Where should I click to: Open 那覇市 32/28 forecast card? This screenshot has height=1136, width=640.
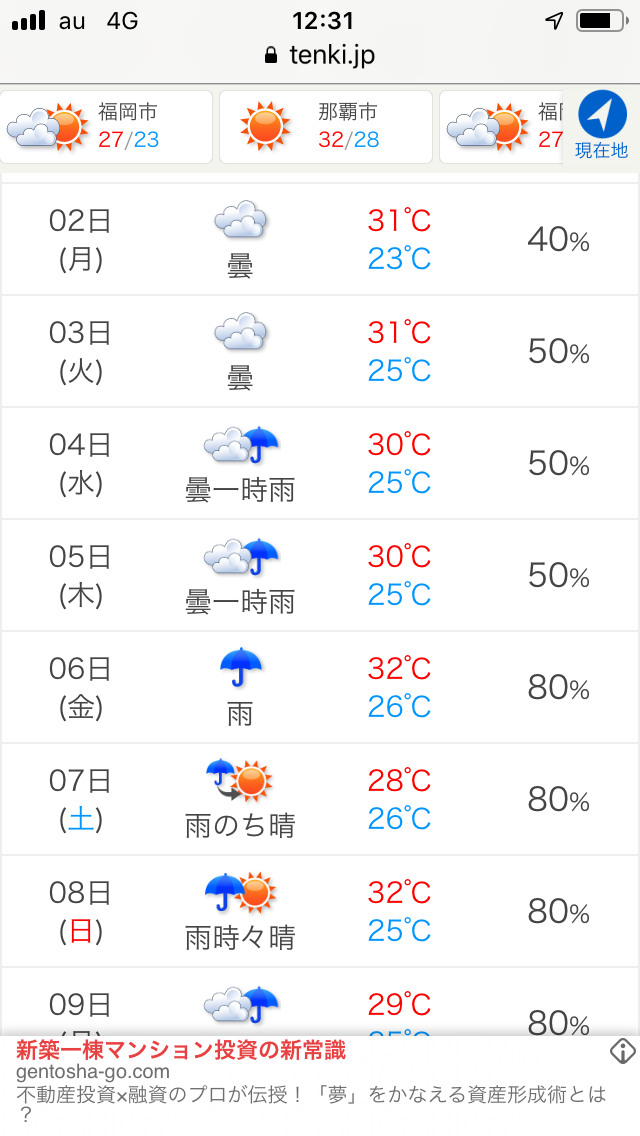coord(326,127)
